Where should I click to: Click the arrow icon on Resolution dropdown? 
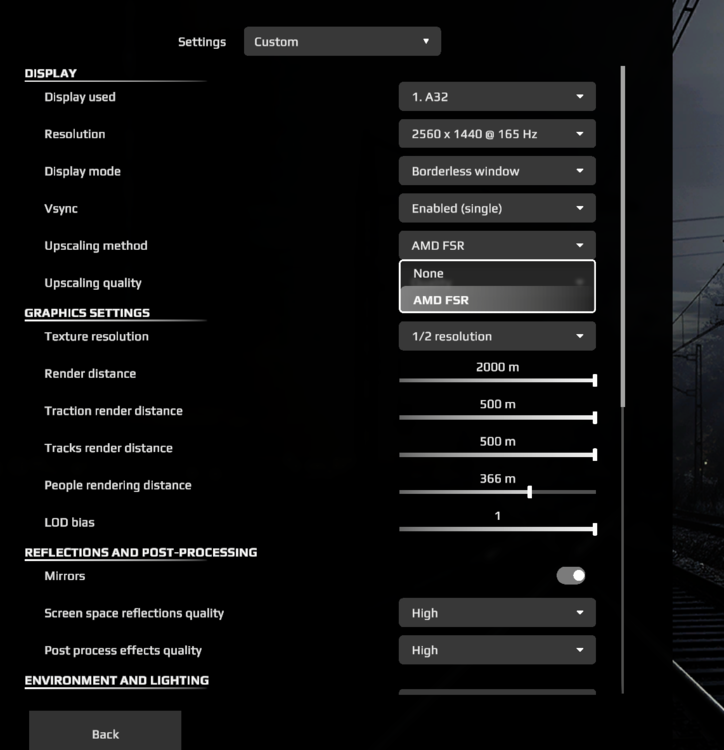[x=579, y=134]
